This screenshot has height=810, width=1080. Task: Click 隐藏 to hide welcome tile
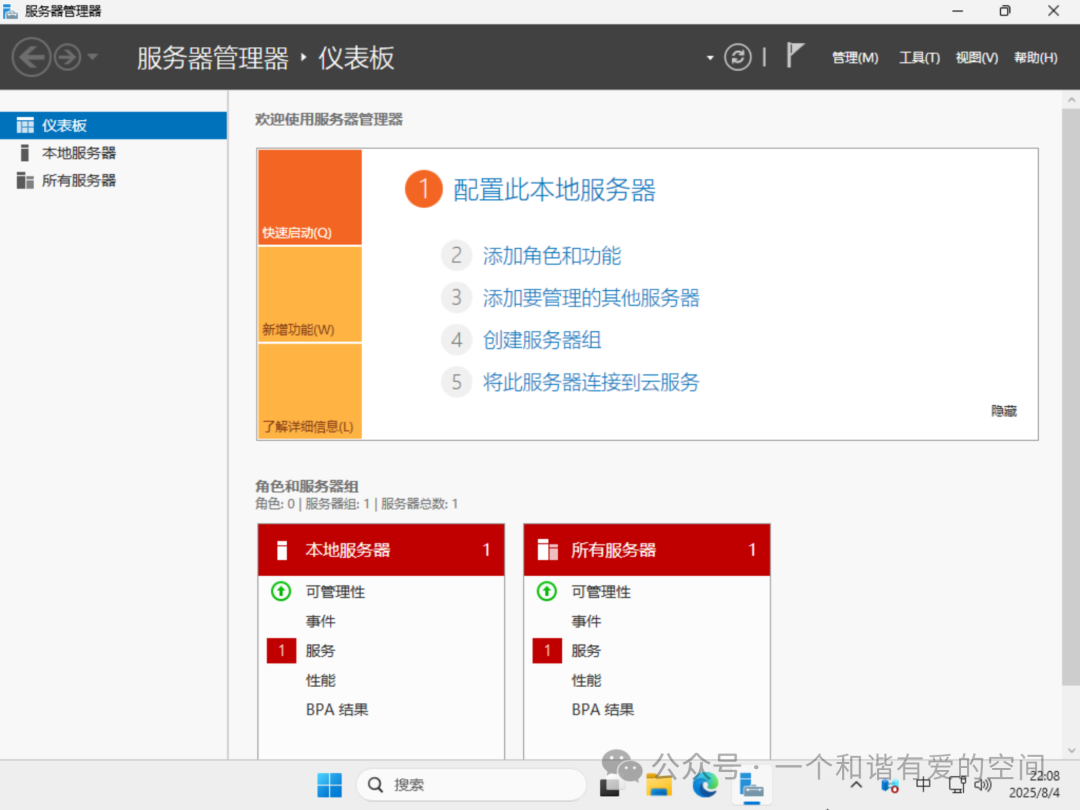(x=1004, y=411)
